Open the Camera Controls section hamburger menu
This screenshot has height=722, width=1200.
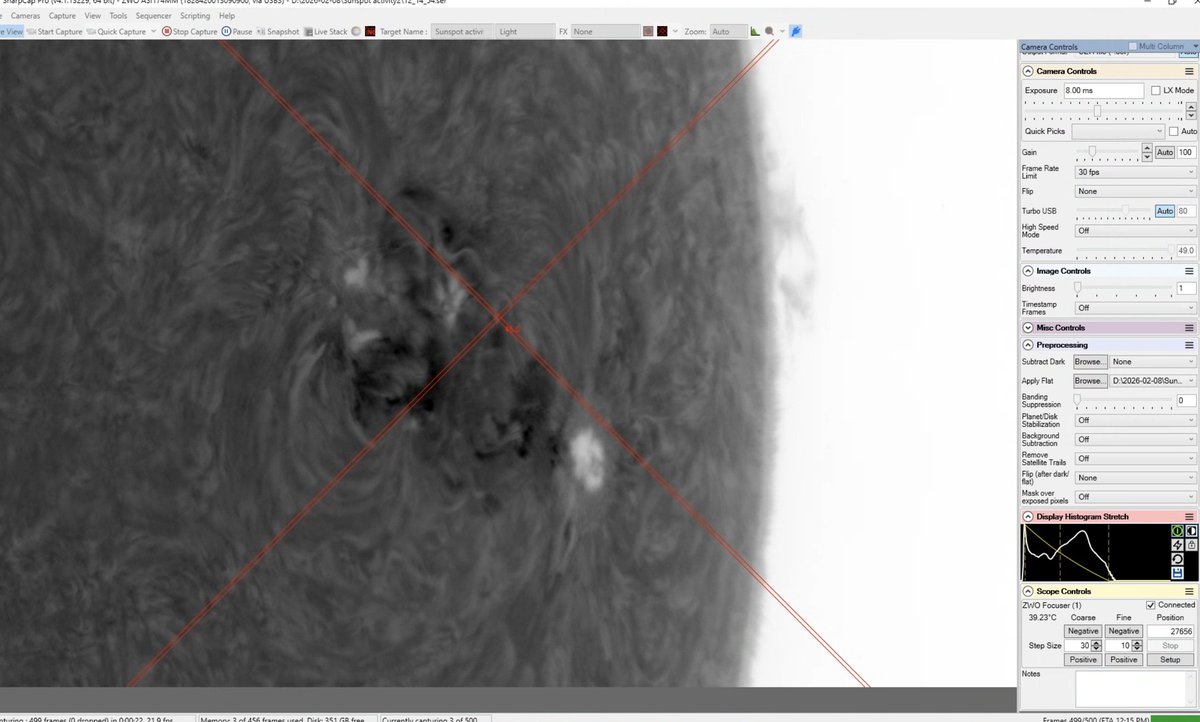1189,71
